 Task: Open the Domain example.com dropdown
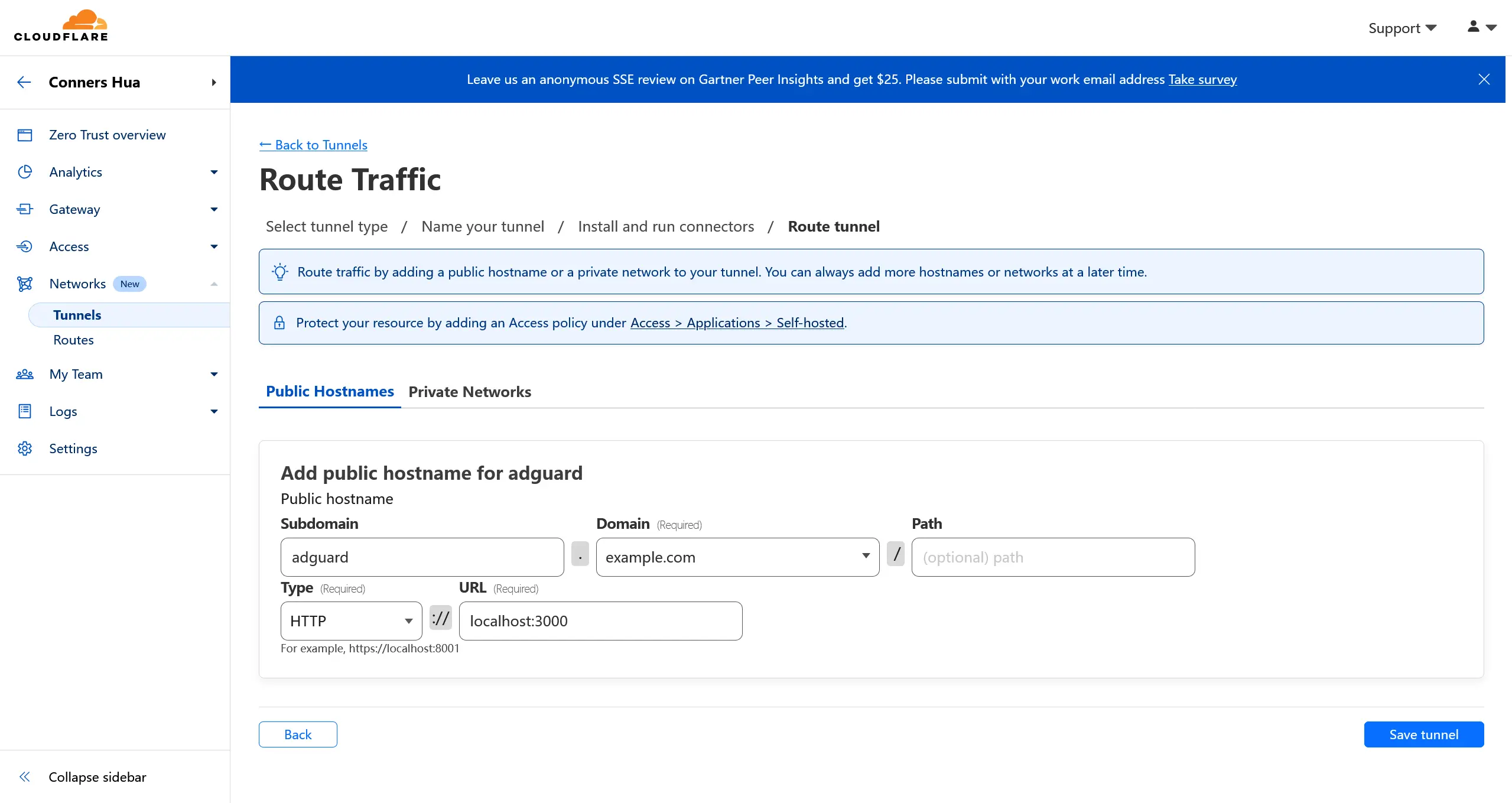(x=737, y=557)
